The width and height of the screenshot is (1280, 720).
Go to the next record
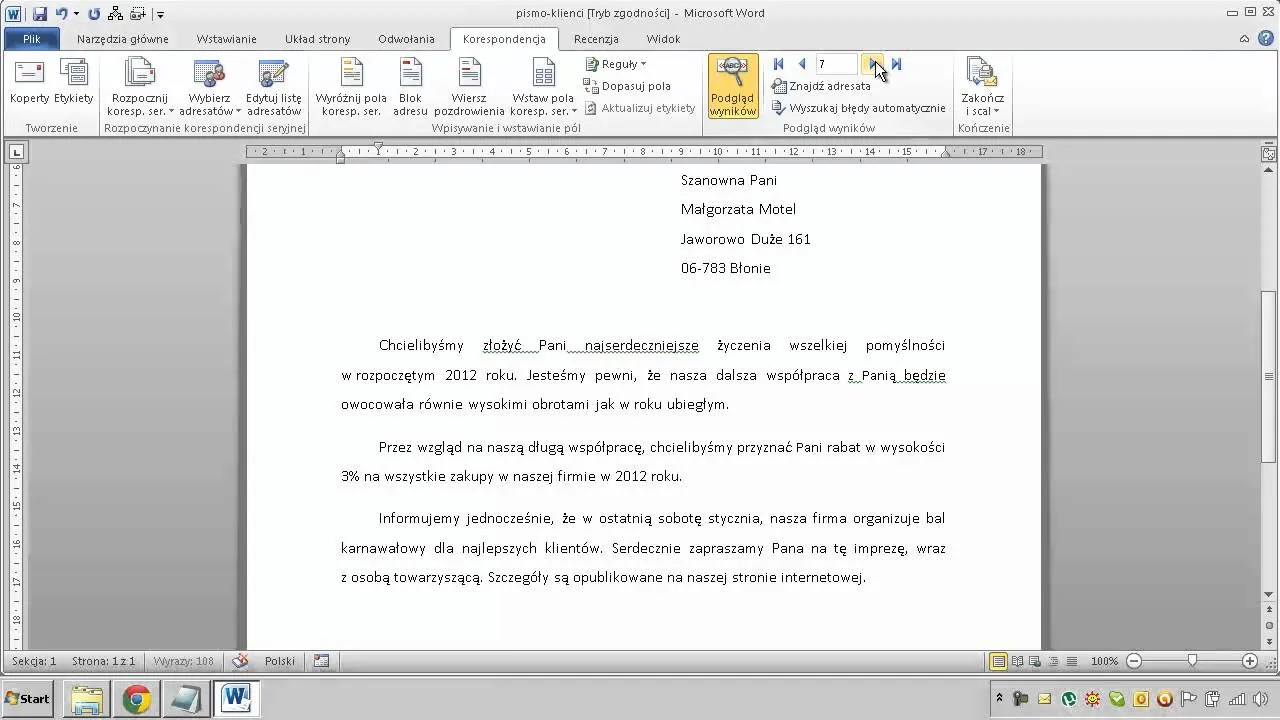[874, 64]
